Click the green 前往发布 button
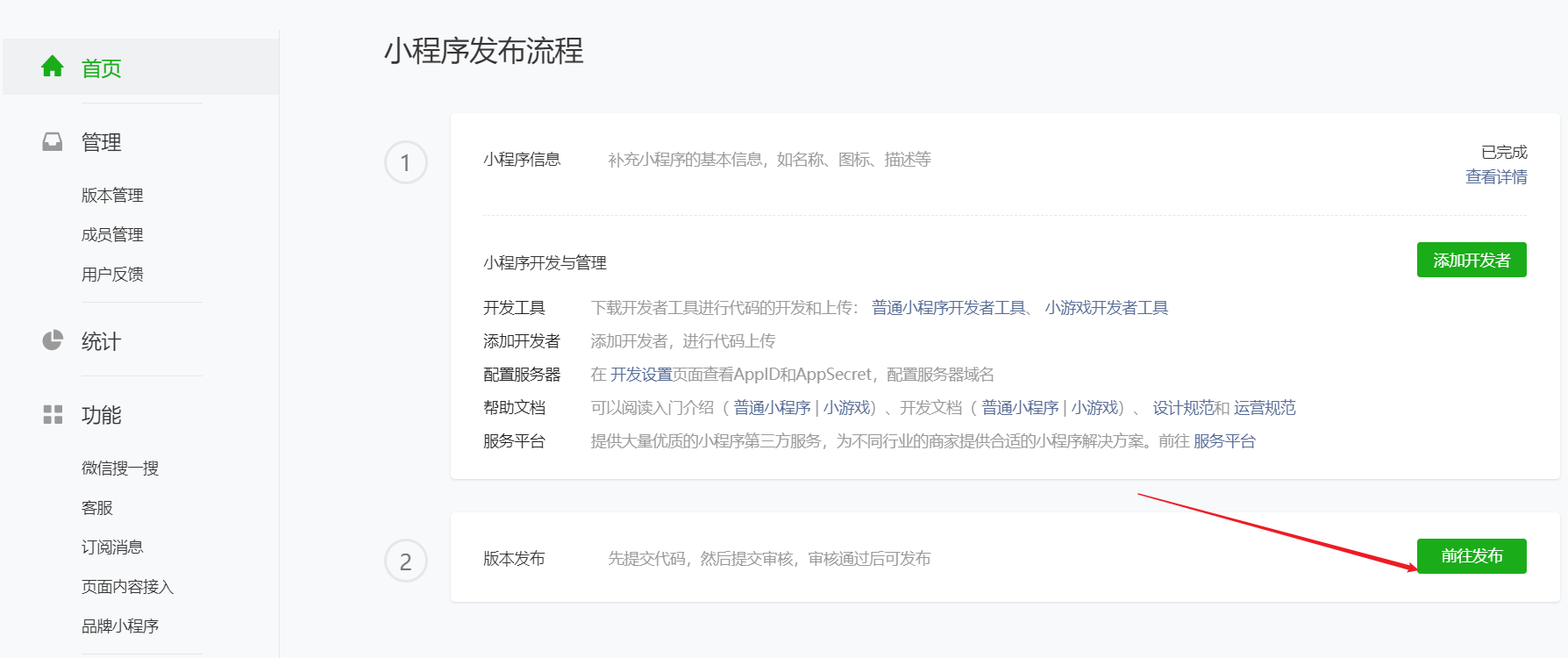The width and height of the screenshot is (1568, 658). tap(1472, 556)
